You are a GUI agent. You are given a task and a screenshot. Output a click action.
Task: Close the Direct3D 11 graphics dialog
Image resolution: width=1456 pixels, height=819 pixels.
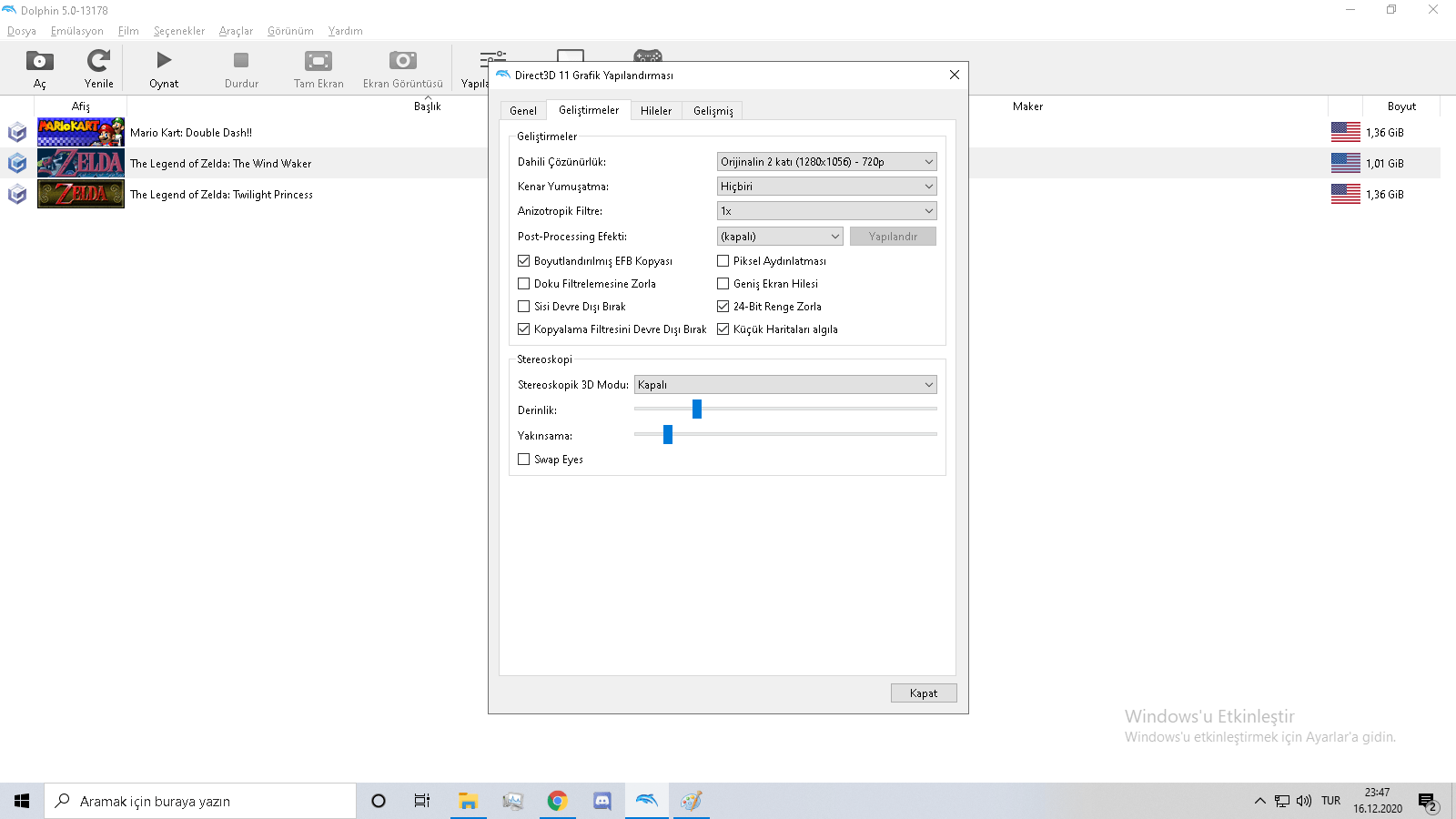click(954, 76)
